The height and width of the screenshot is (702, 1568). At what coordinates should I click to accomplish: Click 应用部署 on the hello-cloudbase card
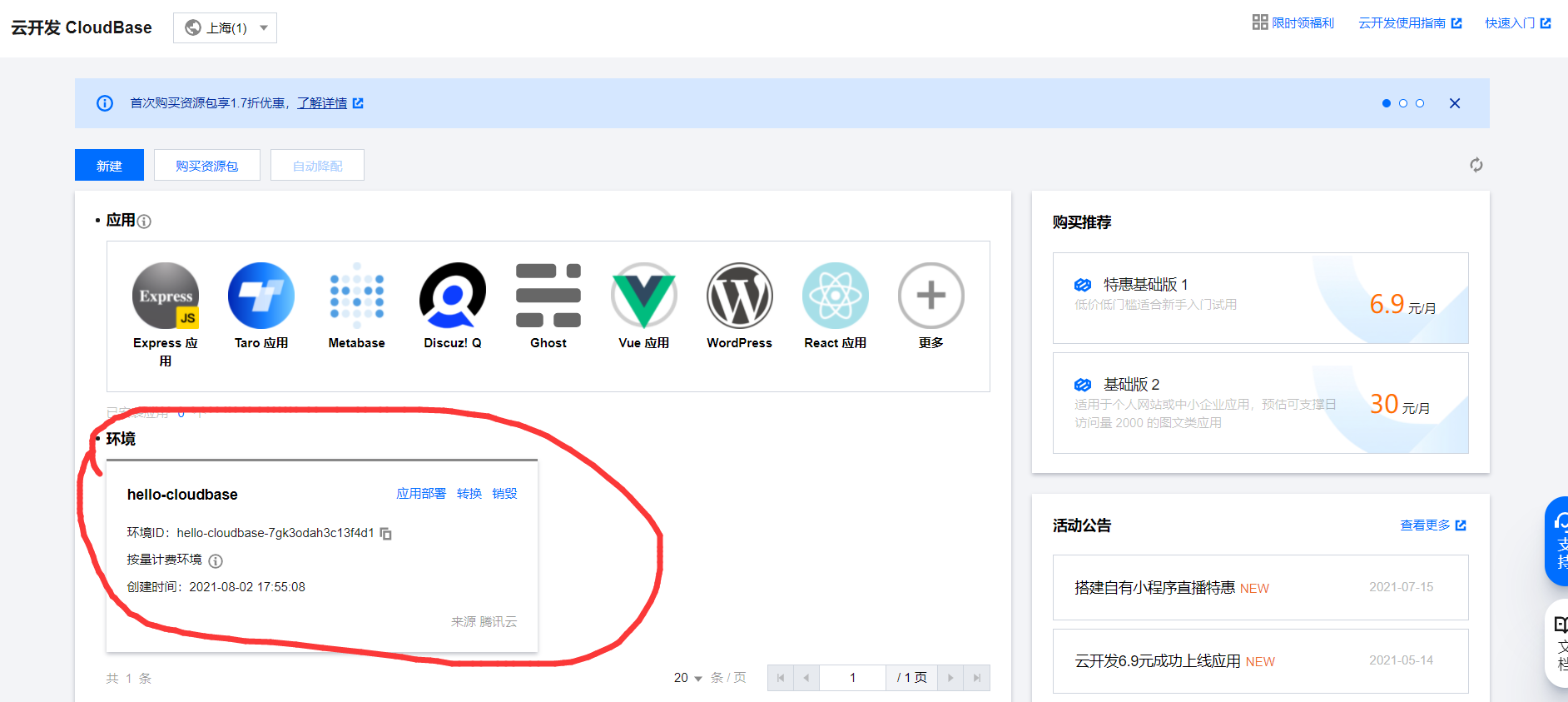[x=421, y=494]
